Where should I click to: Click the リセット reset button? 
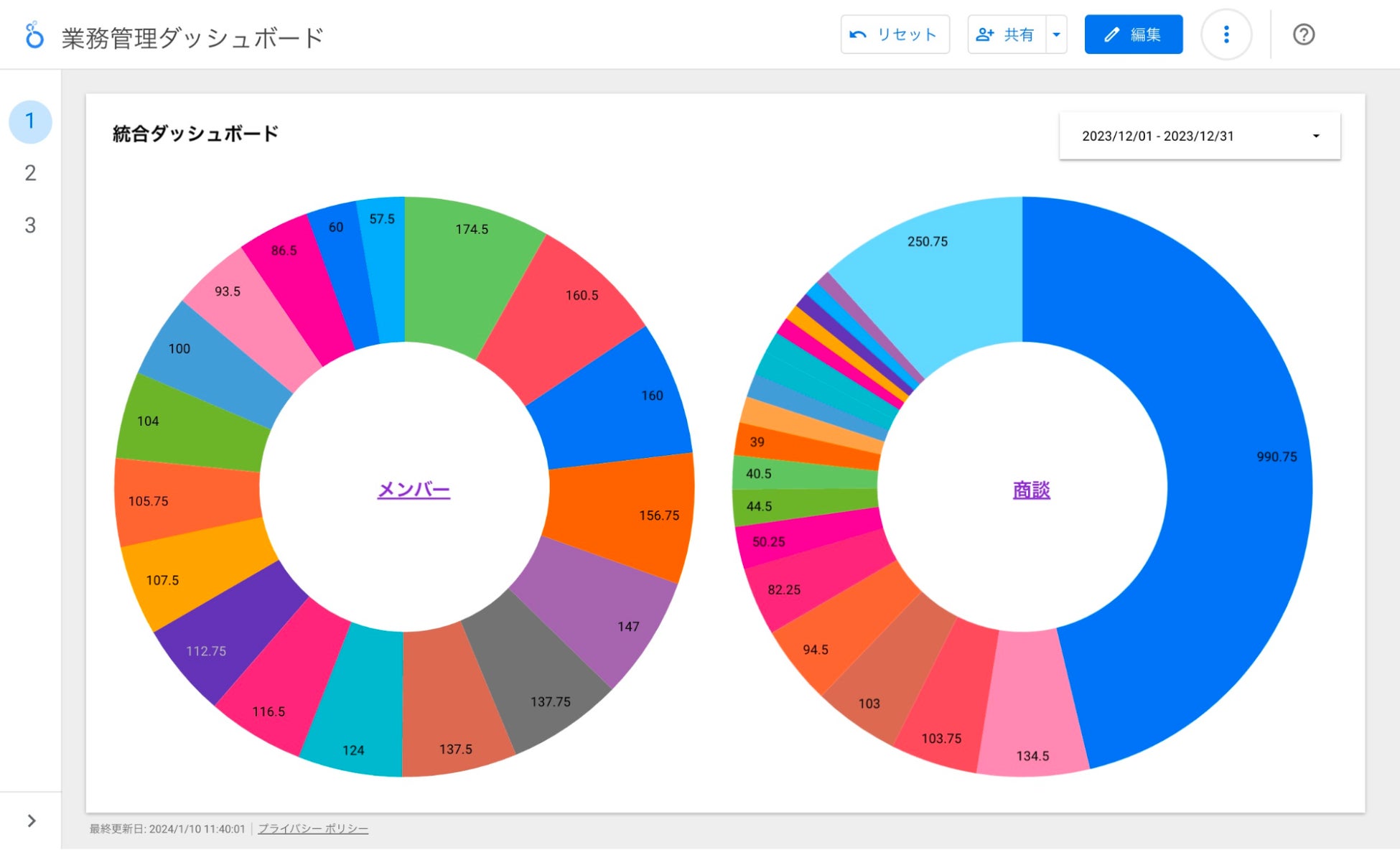click(x=895, y=34)
